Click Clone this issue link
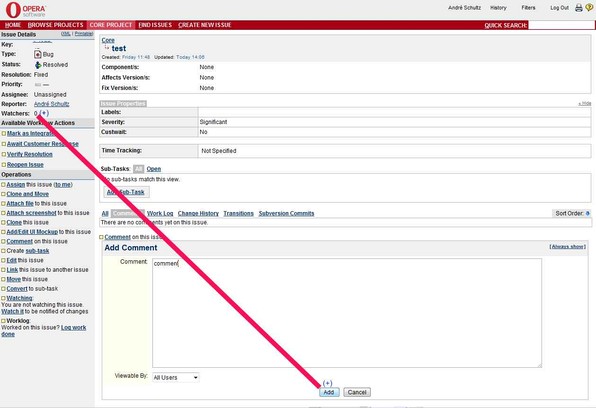The width and height of the screenshot is (596, 408). pos(14,223)
